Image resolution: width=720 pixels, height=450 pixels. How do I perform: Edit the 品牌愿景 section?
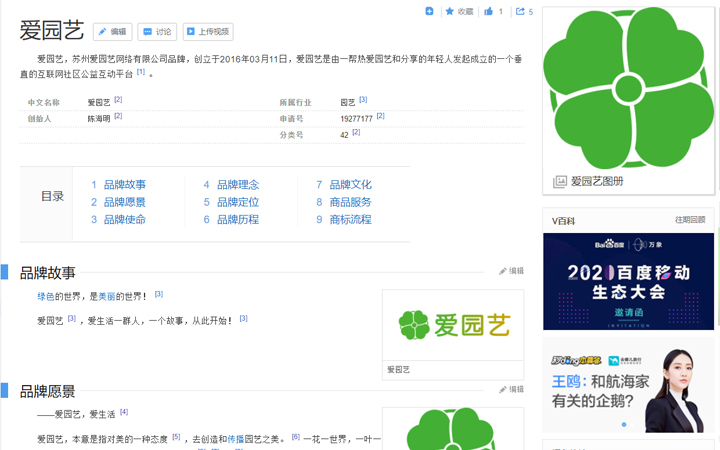point(511,389)
